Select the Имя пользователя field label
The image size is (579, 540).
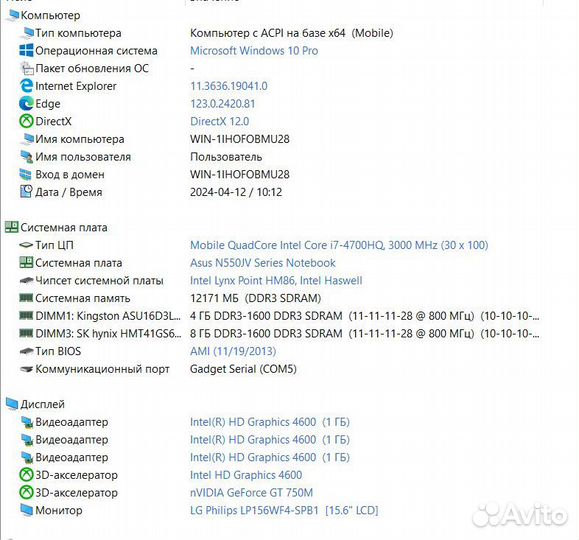(x=83, y=157)
